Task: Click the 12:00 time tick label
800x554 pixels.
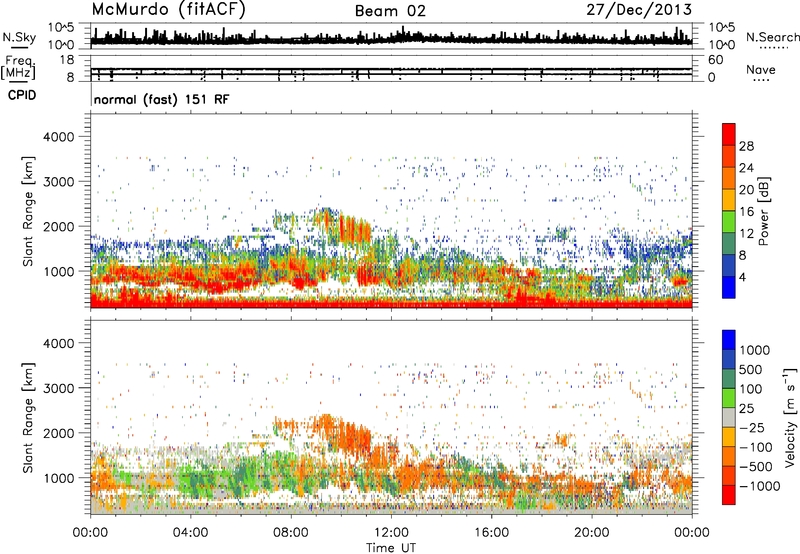Action: (x=391, y=533)
